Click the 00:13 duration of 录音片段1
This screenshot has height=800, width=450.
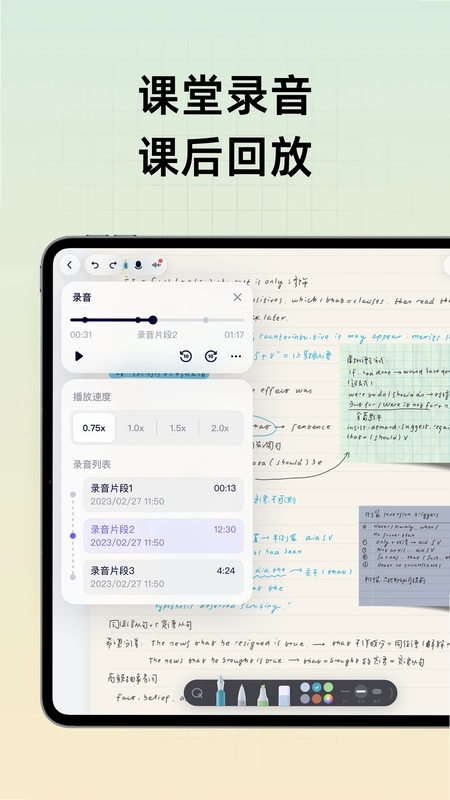pos(225,488)
